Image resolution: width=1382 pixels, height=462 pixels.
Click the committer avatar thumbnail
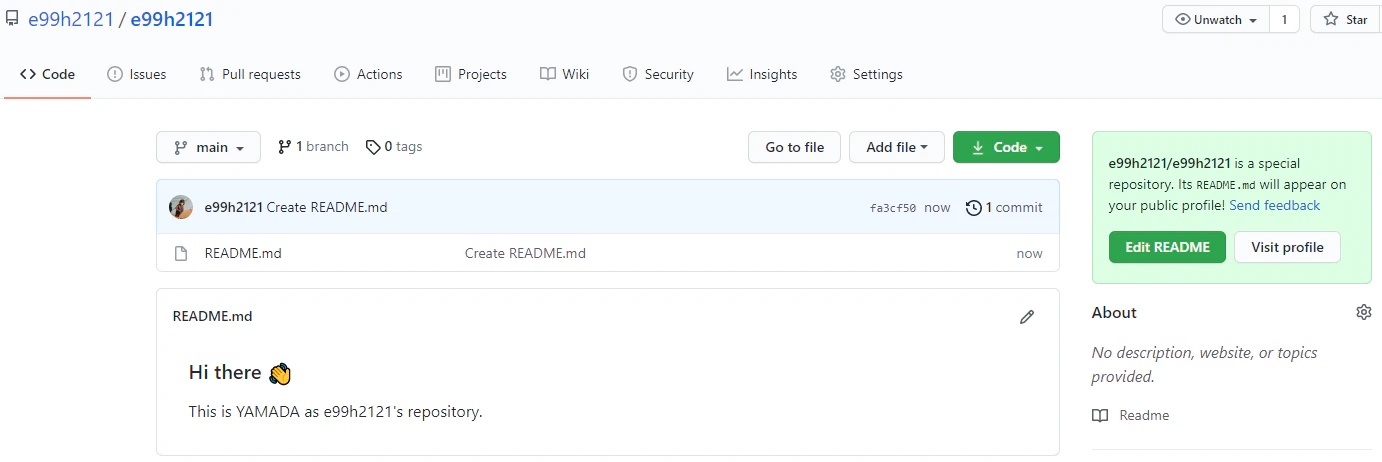[181, 207]
